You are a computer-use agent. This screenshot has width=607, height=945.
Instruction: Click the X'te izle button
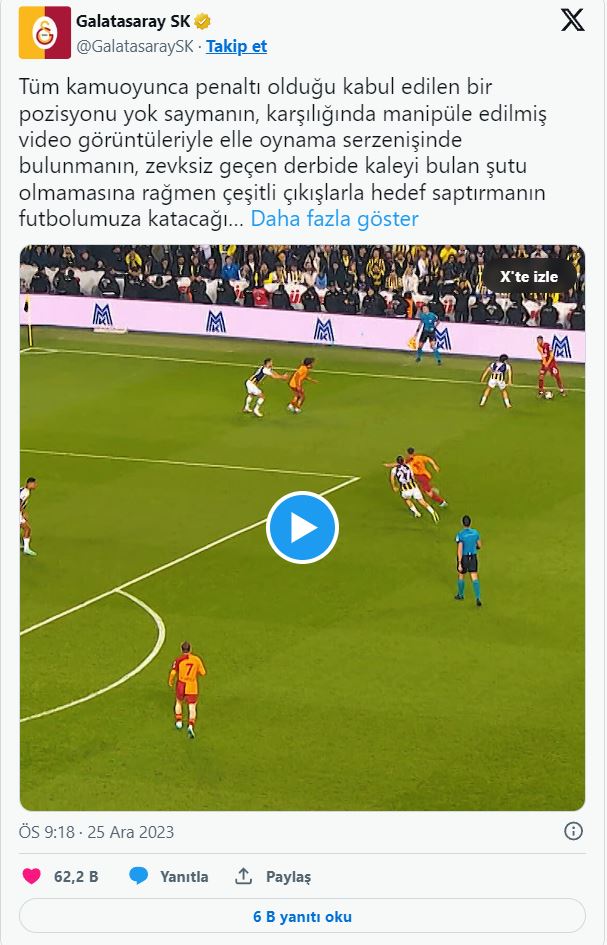point(529,277)
